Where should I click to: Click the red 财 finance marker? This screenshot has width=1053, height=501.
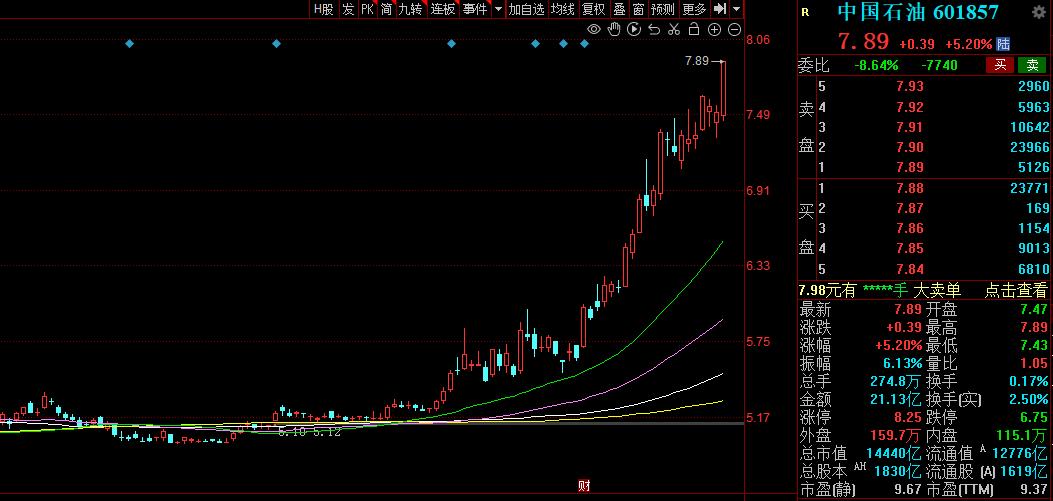tap(584, 486)
